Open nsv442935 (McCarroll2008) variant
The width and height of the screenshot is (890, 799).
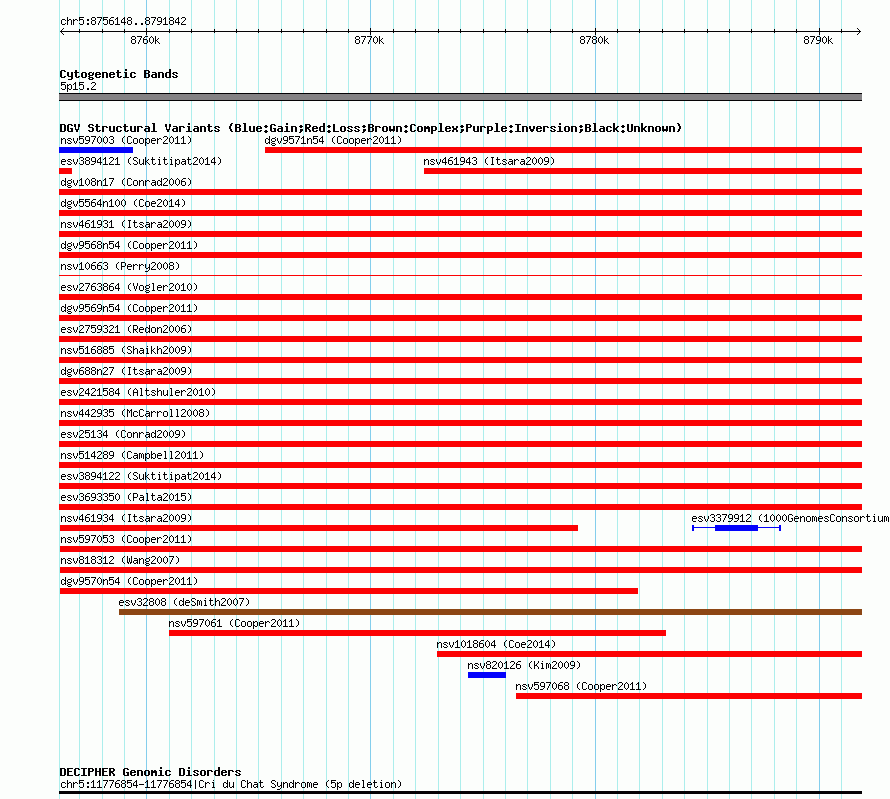click(135, 413)
